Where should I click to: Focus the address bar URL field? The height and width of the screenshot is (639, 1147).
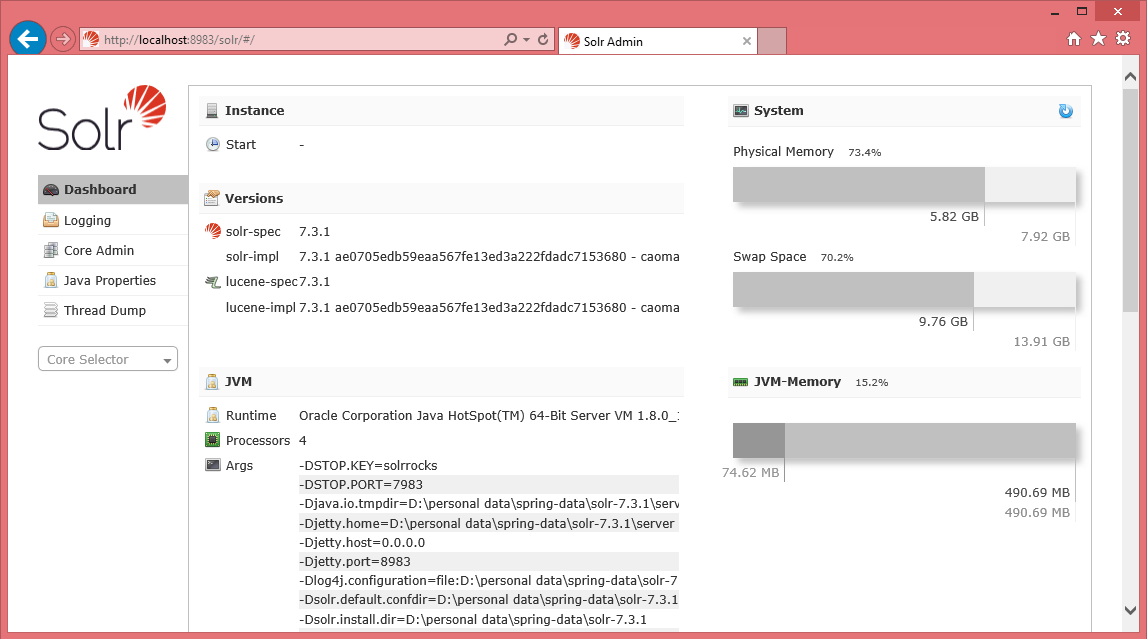click(x=300, y=39)
